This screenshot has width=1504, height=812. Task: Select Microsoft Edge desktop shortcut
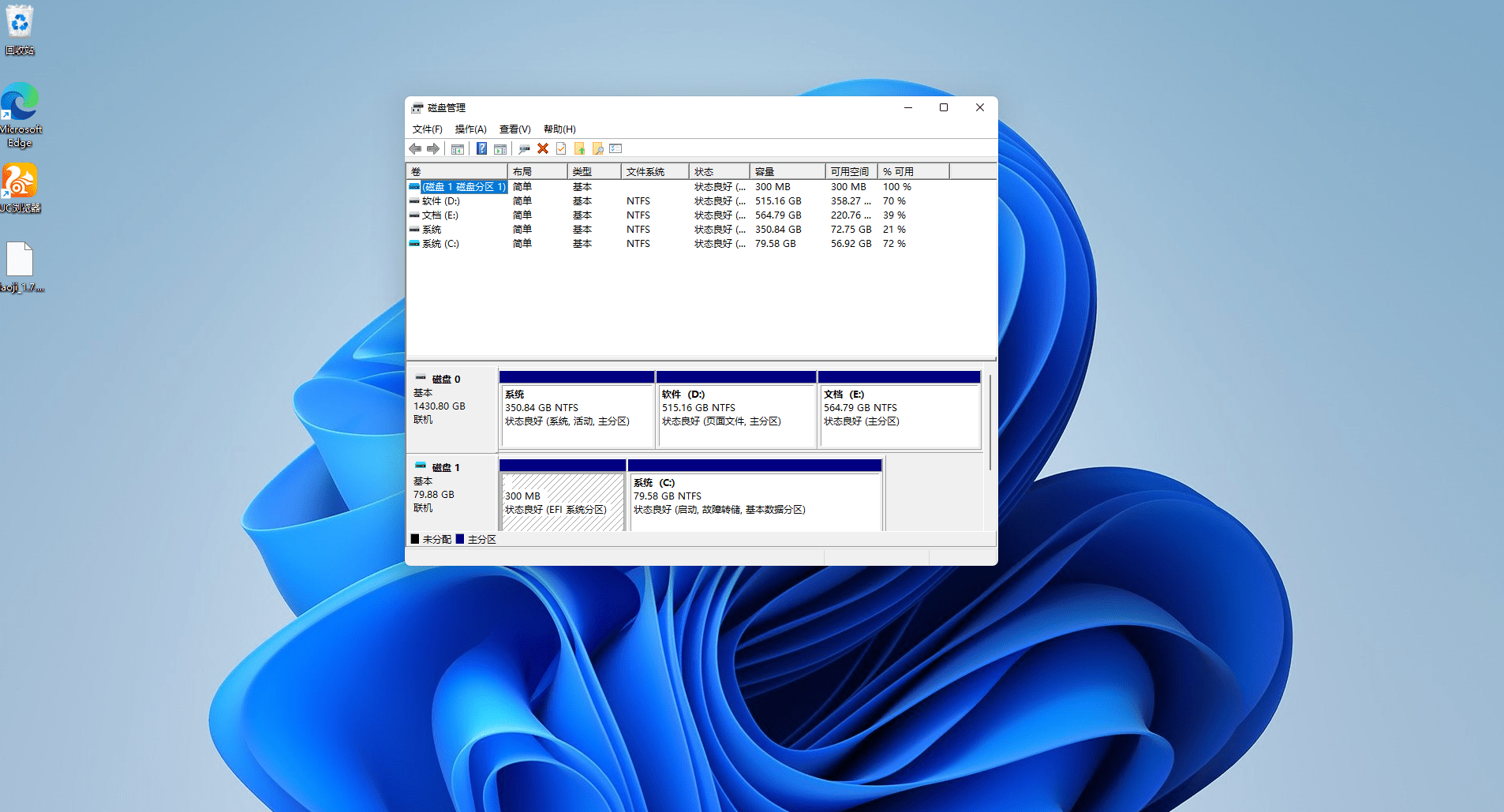click(x=20, y=115)
